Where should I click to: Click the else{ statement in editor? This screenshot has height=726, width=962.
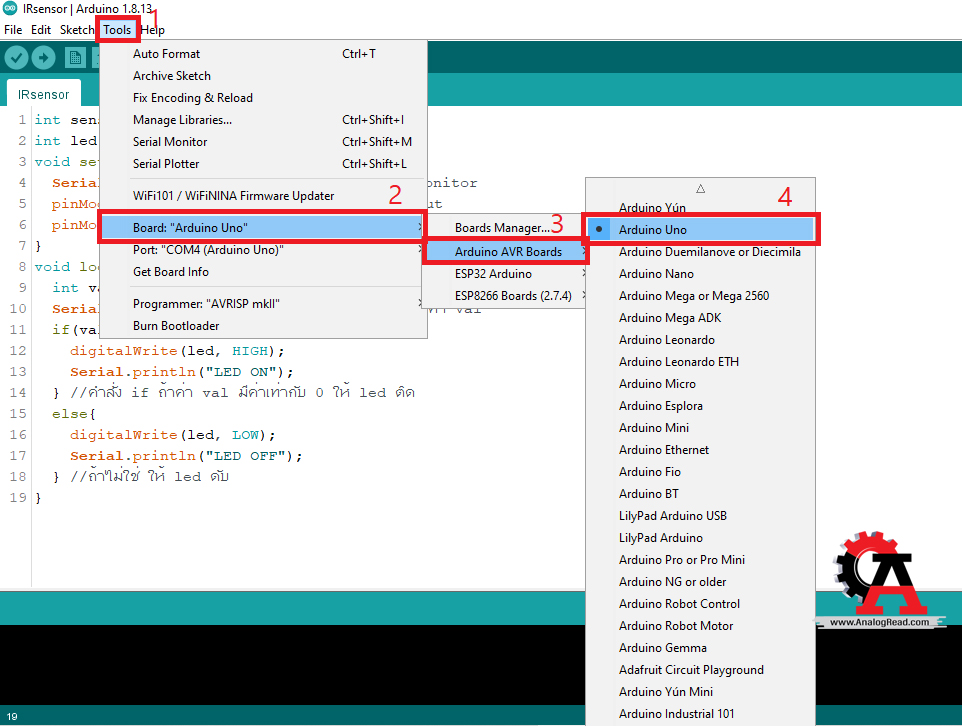point(74,414)
